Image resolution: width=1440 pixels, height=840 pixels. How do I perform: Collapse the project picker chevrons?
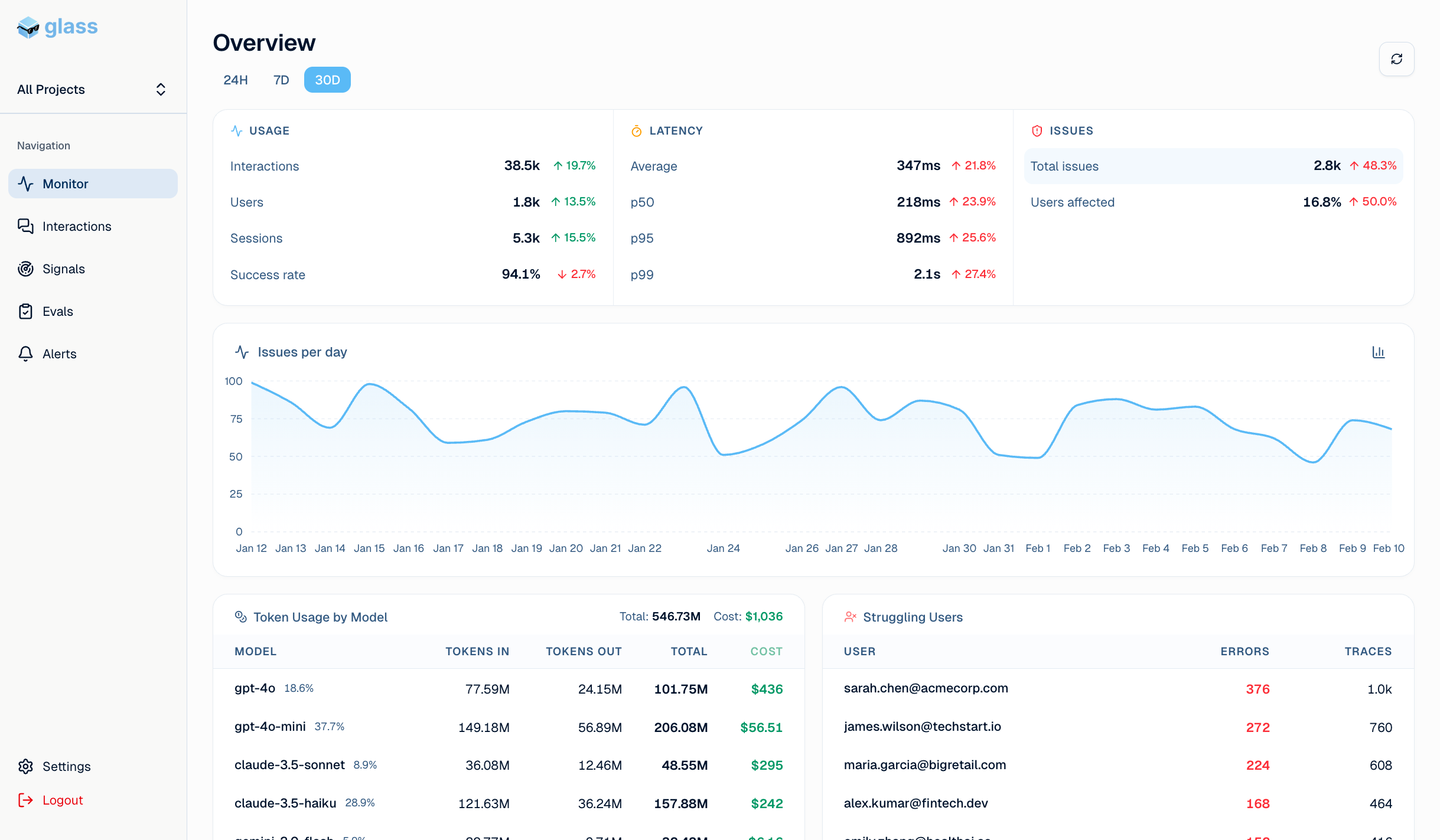click(x=161, y=89)
